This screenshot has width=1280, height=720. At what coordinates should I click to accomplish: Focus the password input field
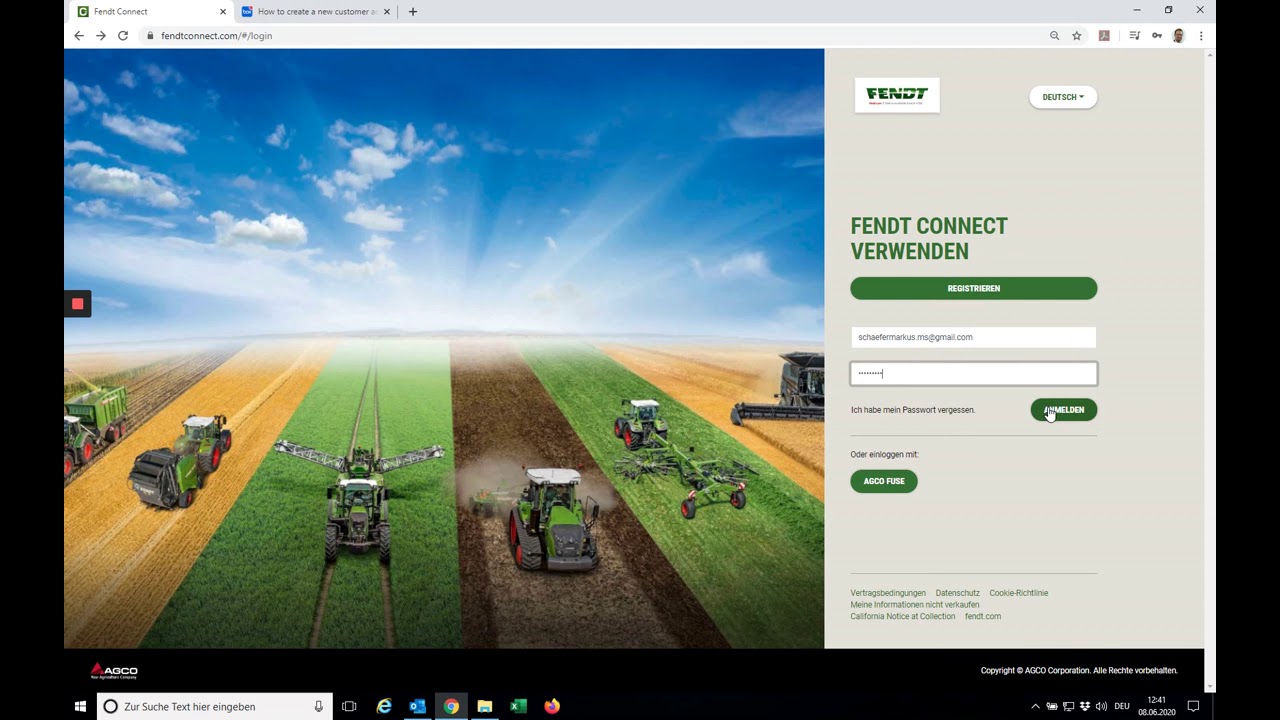pyautogui.click(x=973, y=373)
